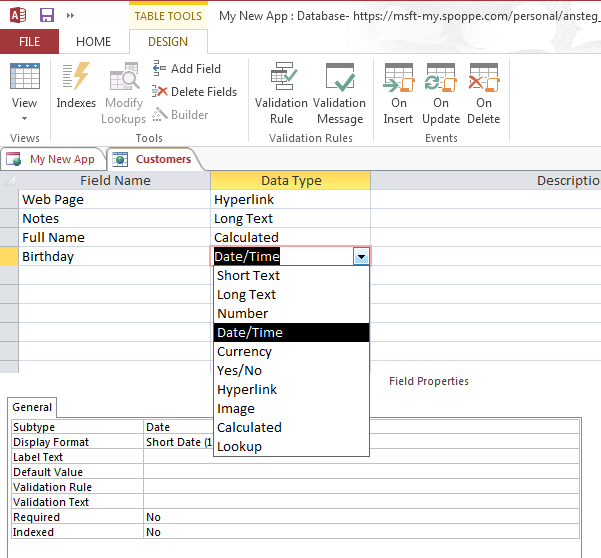Open the Validation Message dialog
This screenshot has height=558, width=601.
pyautogui.click(x=339, y=90)
